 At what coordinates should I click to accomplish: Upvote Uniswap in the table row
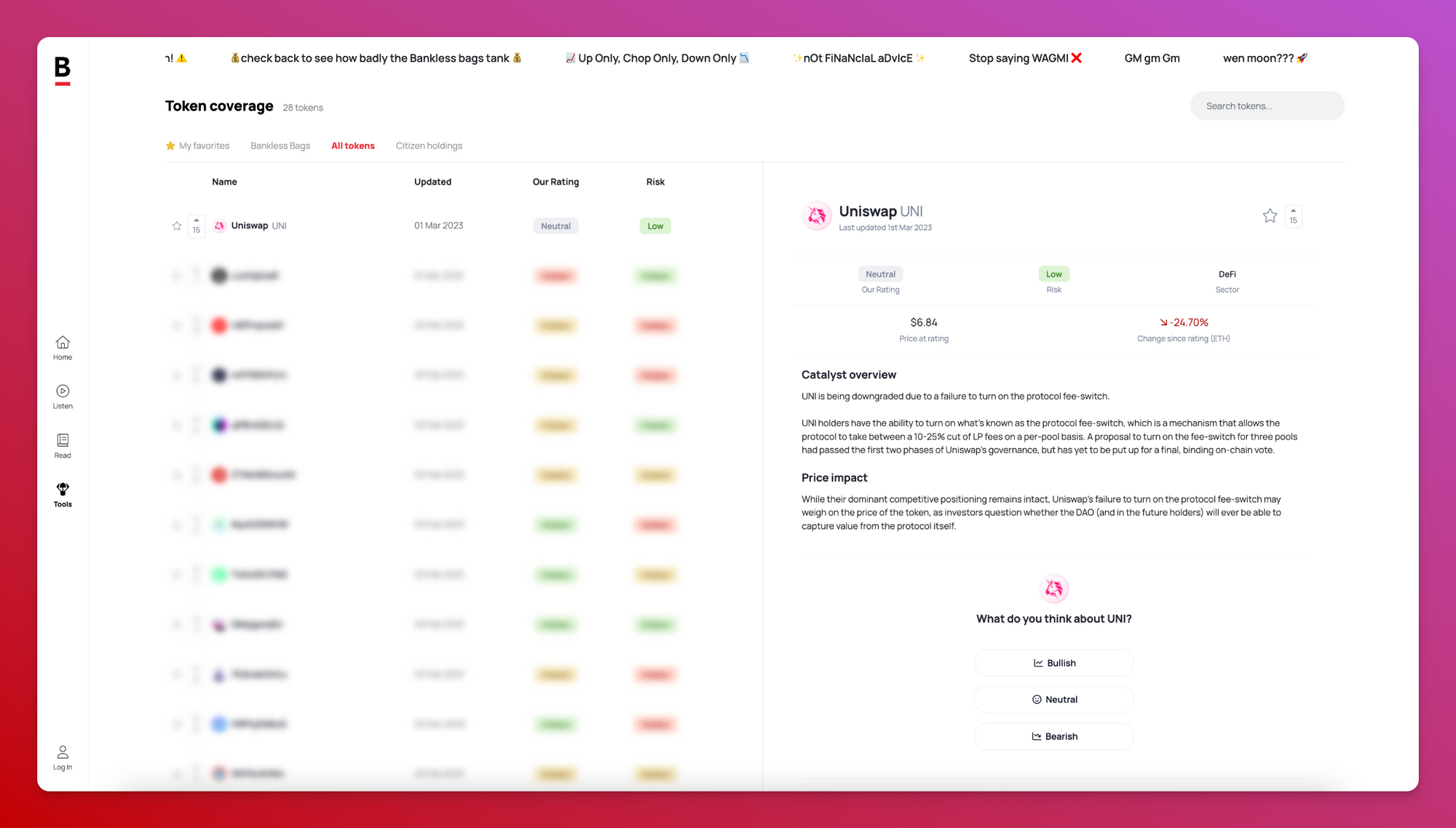(197, 226)
